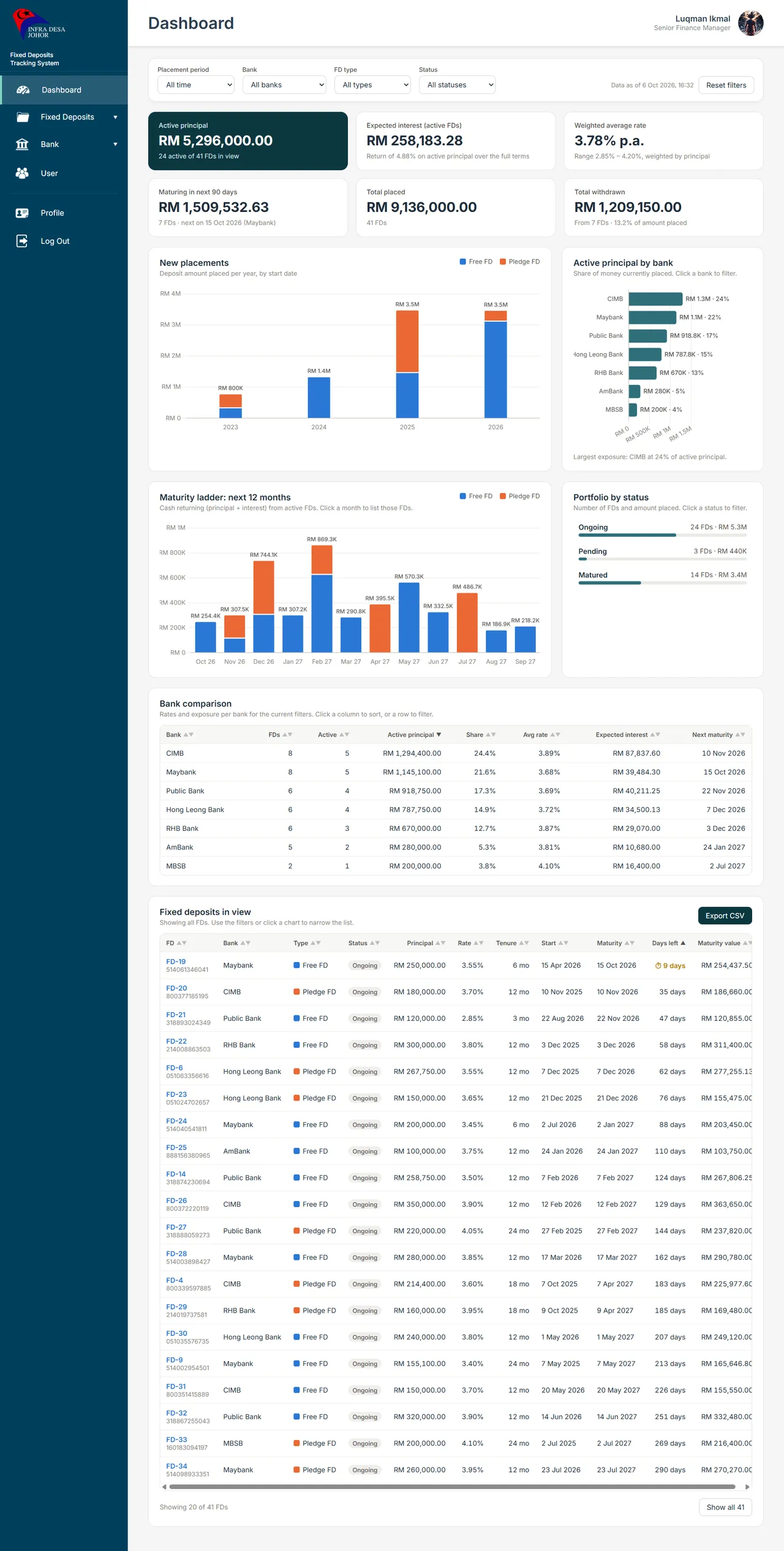Go to the User menu item
The height and width of the screenshot is (1551, 784).
[64, 173]
